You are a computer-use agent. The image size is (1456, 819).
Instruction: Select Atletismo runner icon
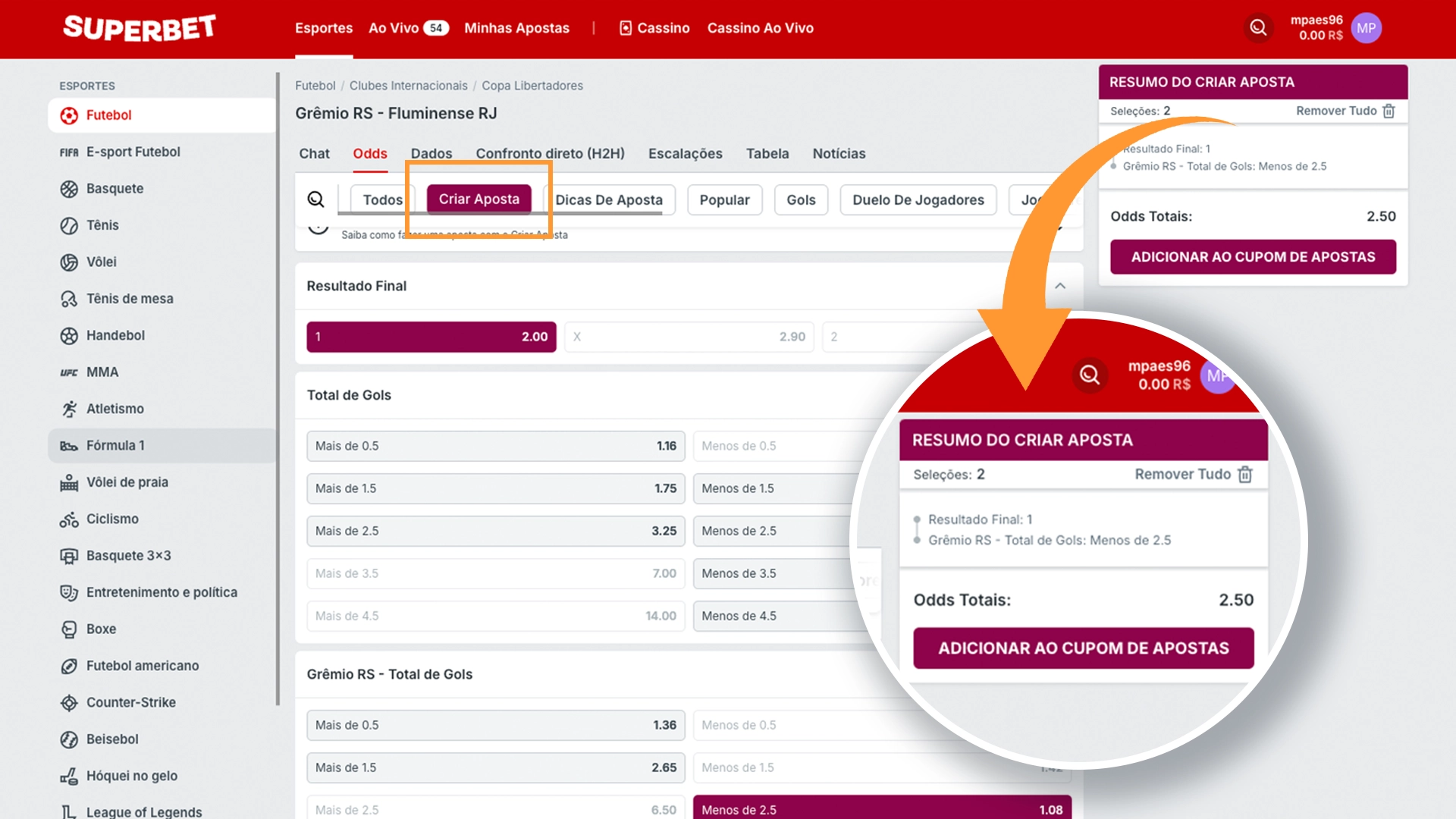[x=69, y=409]
